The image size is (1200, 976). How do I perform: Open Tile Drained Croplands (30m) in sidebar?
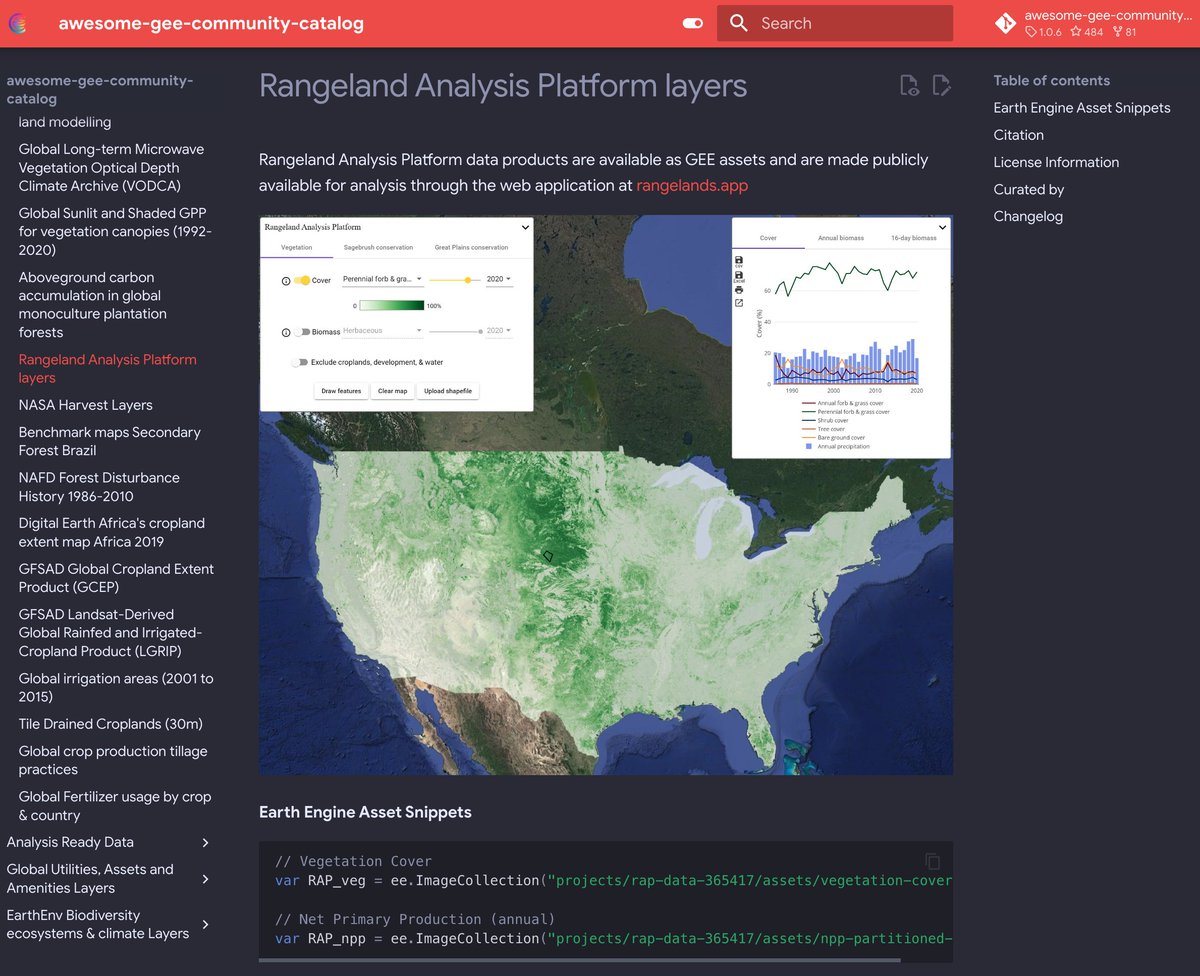[x=111, y=724]
